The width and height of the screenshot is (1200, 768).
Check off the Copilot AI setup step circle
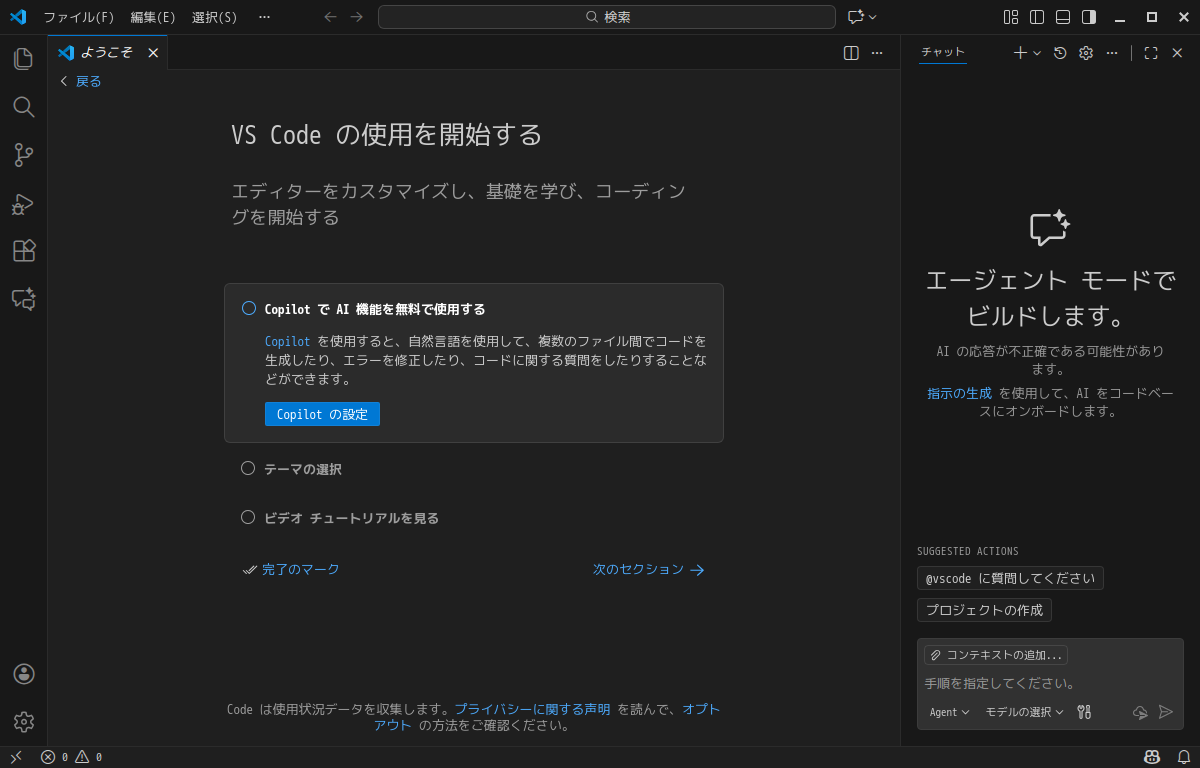tap(248, 308)
